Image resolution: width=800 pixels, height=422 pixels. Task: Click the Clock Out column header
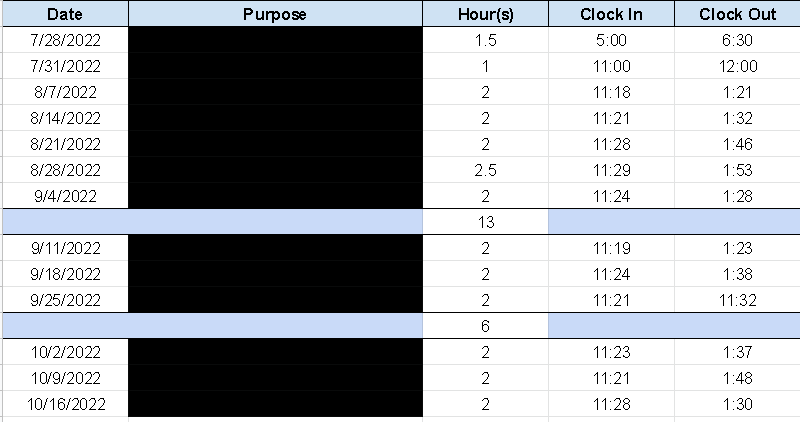[x=737, y=14]
